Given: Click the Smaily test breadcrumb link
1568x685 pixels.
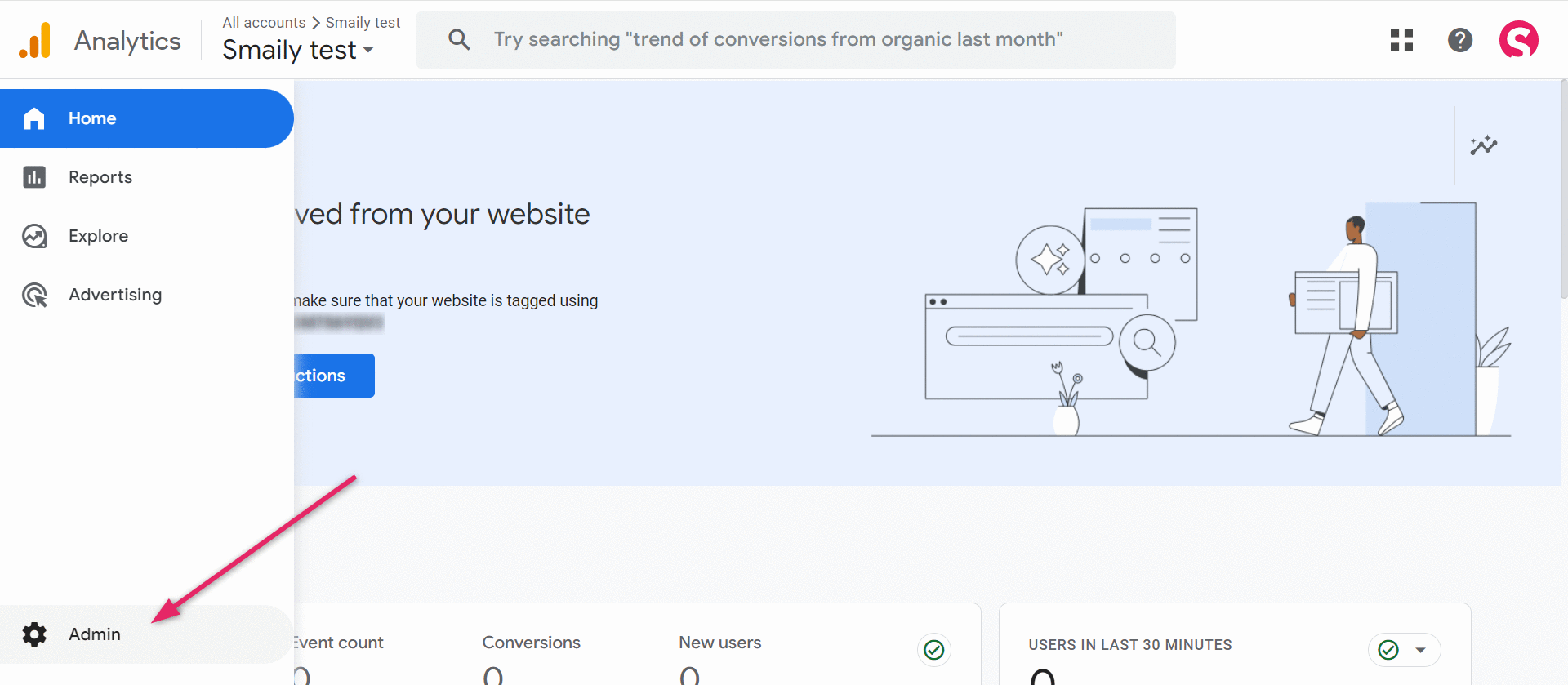Looking at the screenshot, I should tap(363, 23).
